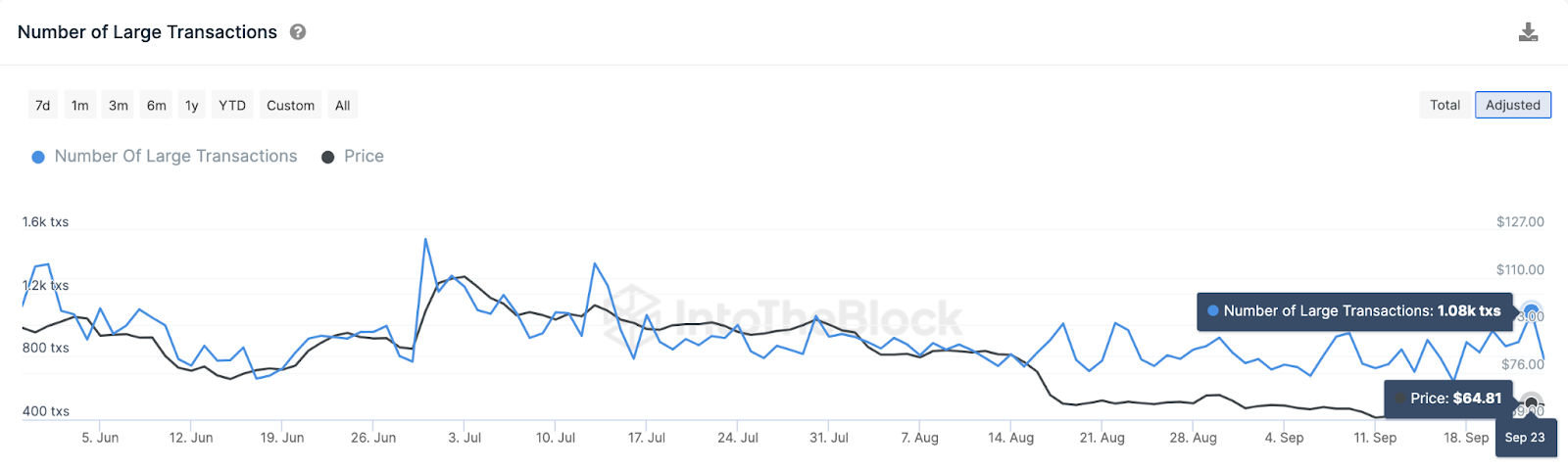Viewport: 1568px width, 470px height.
Task: Click the dark Price legend dot
Action: [x=328, y=157]
